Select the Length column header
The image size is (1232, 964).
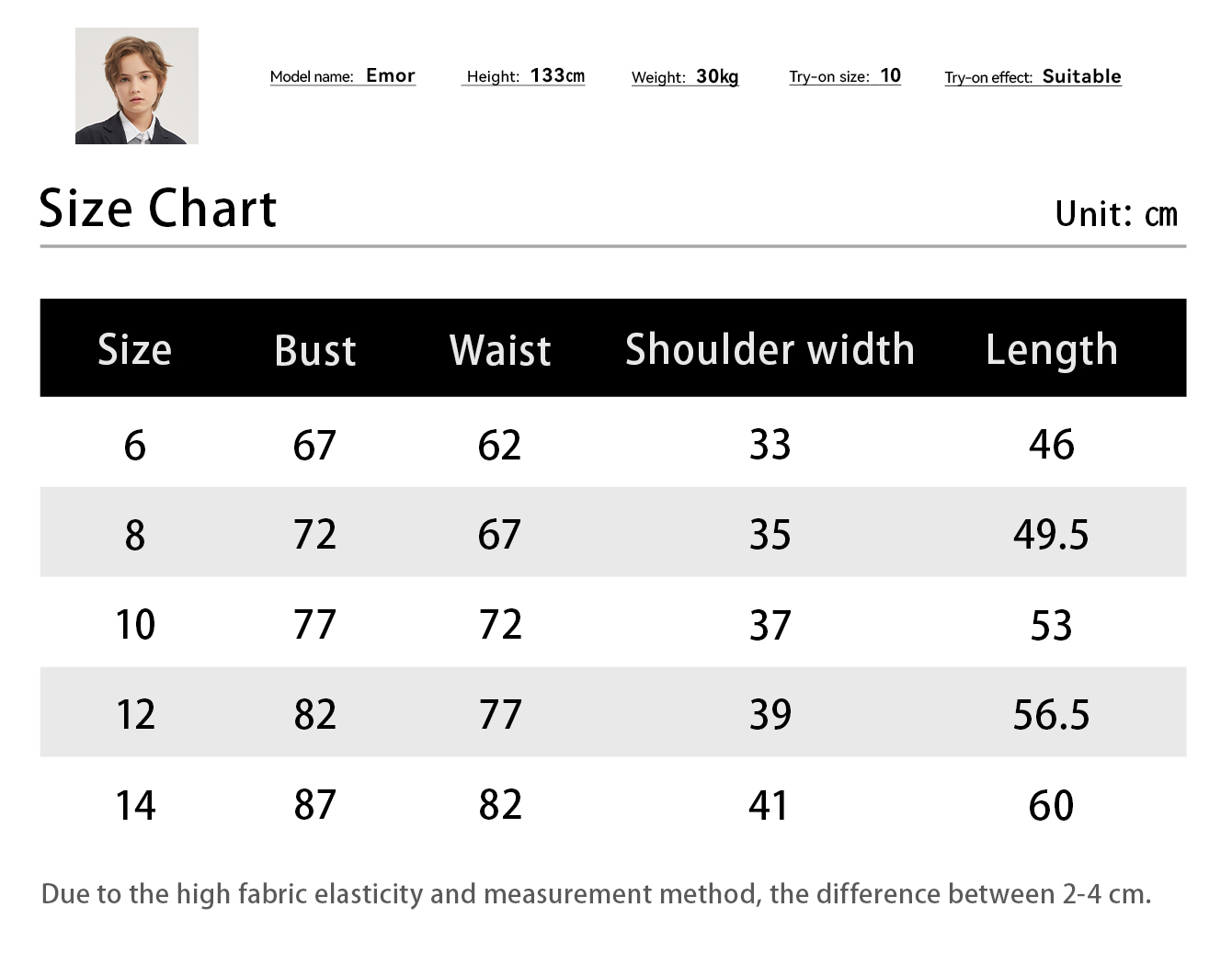tap(1052, 351)
